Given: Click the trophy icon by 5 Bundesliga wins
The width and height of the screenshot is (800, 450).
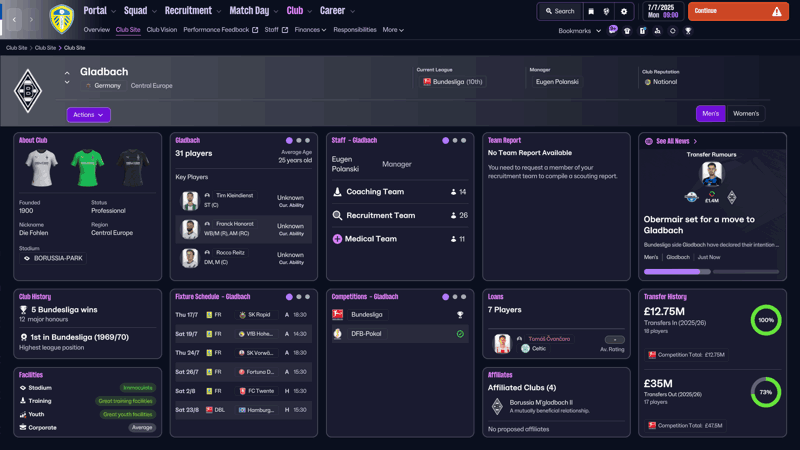Looking at the screenshot, I should coord(23,310).
